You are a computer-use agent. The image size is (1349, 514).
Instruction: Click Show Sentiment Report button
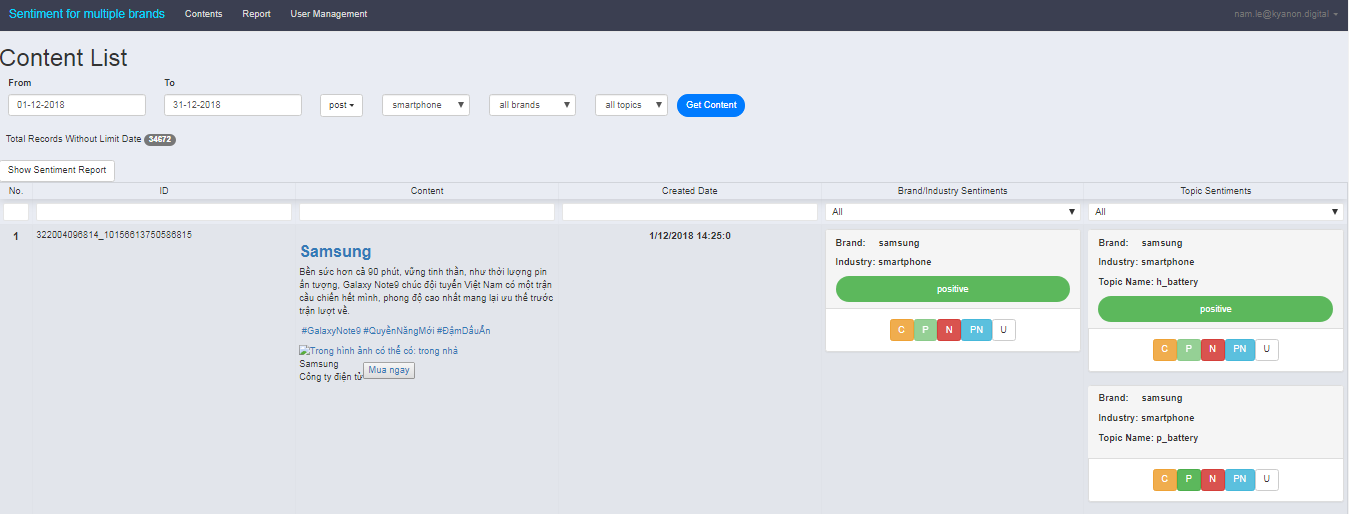coord(57,170)
